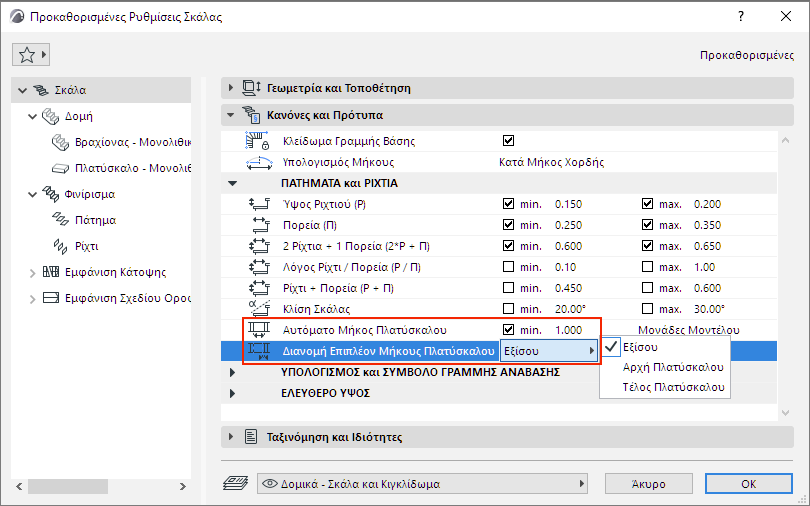The height and width of the screenshot is (506, 810).
Task: Enable max checkbox for Ρίχτι + Πορεία
Action: coord(647,288)
